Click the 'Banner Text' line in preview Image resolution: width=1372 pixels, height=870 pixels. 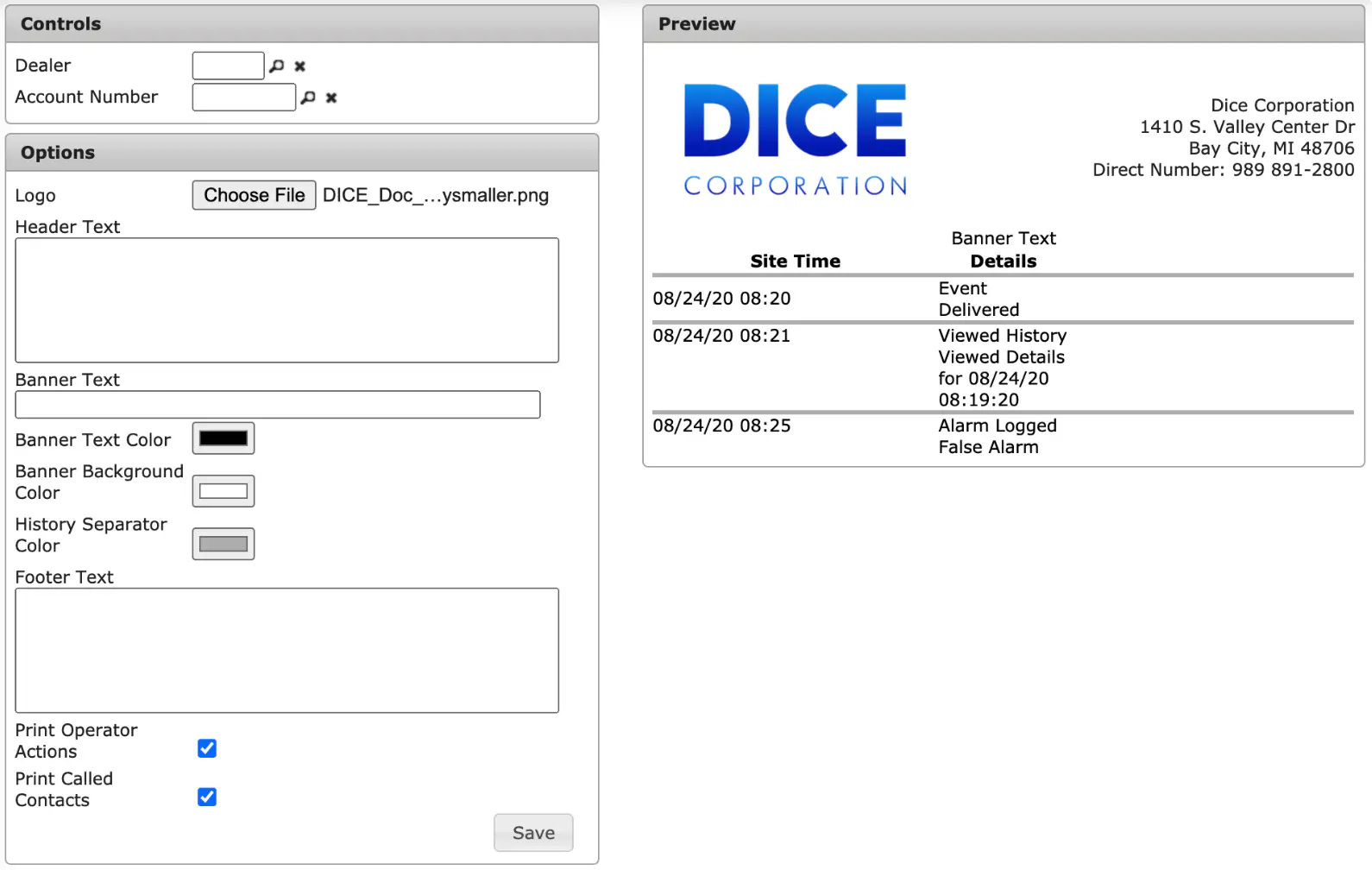pos(1004,238)
